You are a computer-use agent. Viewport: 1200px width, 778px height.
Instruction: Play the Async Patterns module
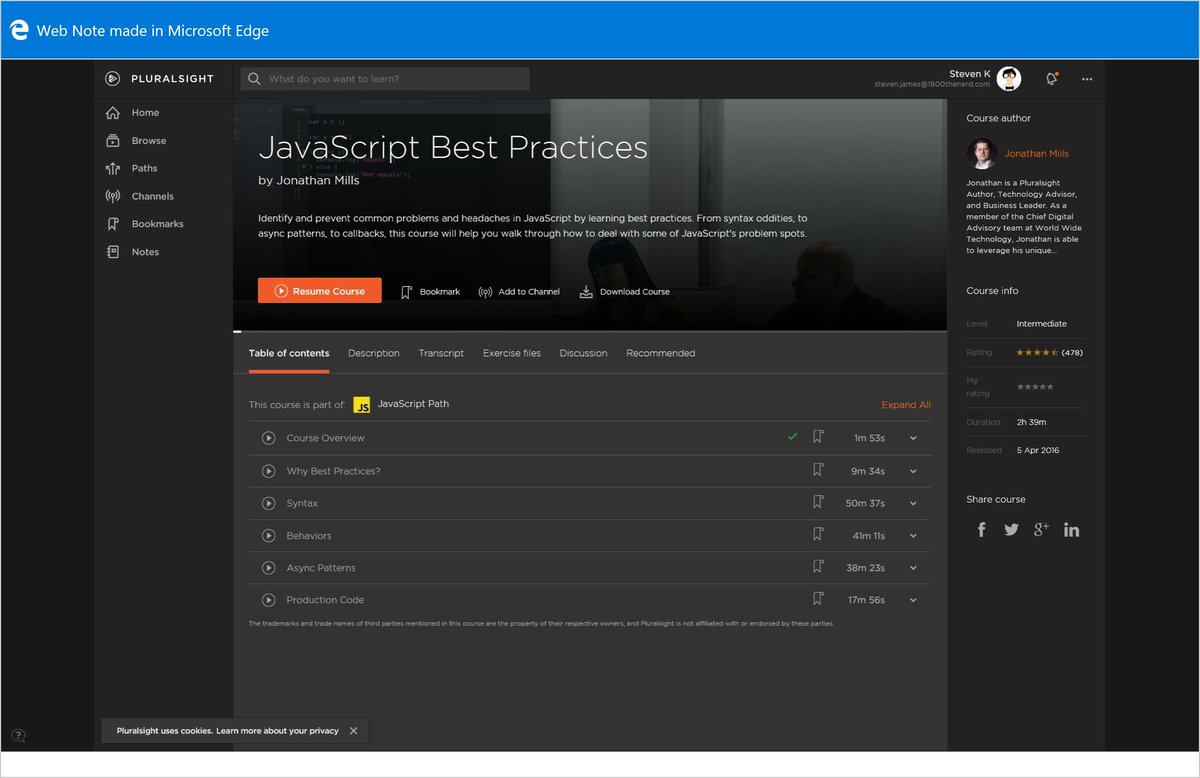coord(268,568)
